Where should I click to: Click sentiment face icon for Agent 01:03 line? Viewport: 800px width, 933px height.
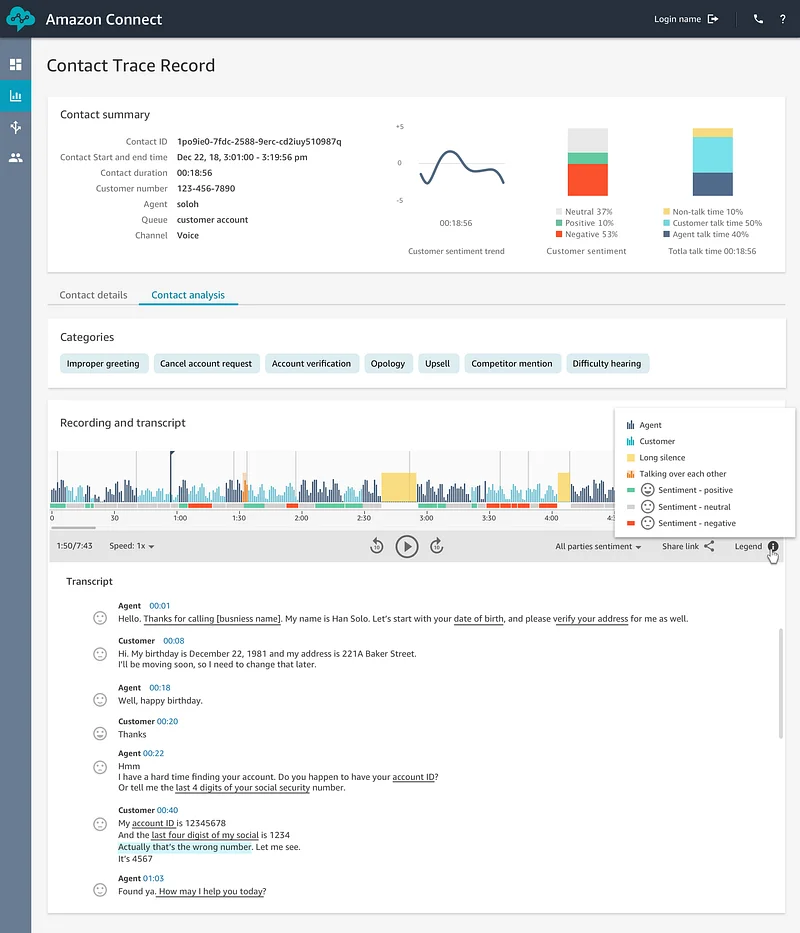100,890
